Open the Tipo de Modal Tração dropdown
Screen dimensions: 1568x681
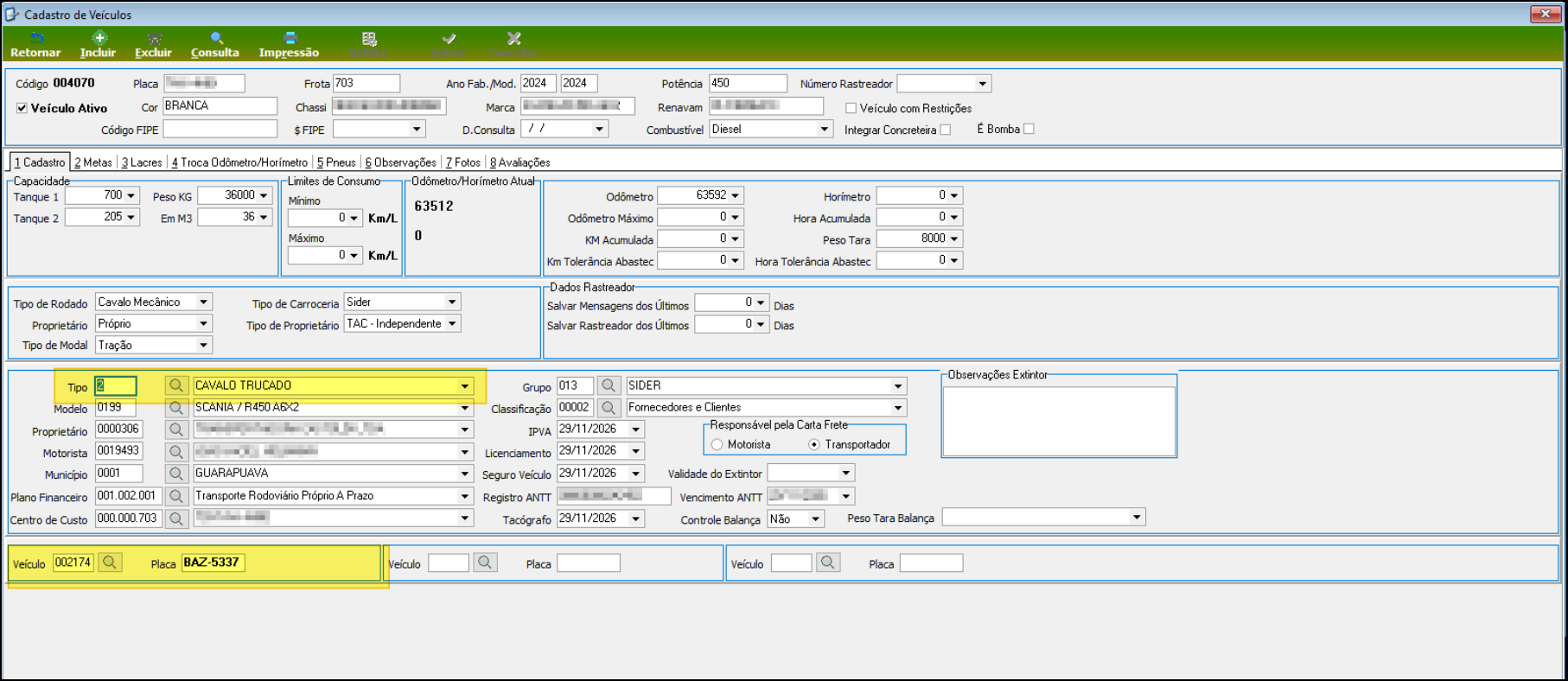click(x=204, y=345)
